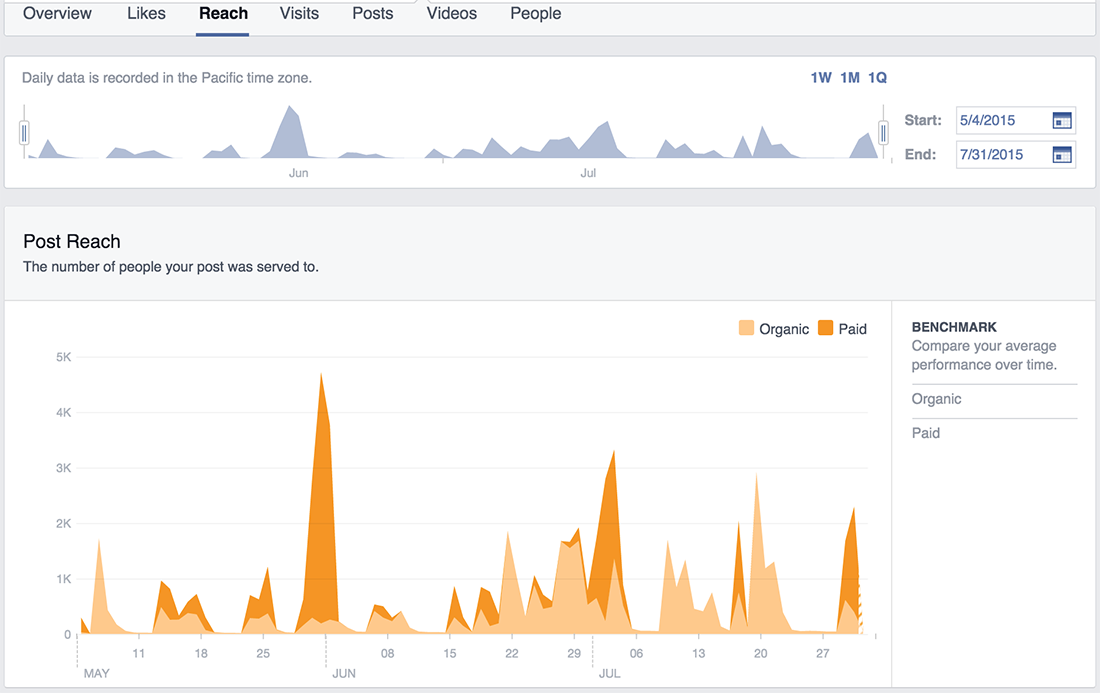Click the Start: label
This screenshot has width=1100, height=693.
click(x=923, y=120)
